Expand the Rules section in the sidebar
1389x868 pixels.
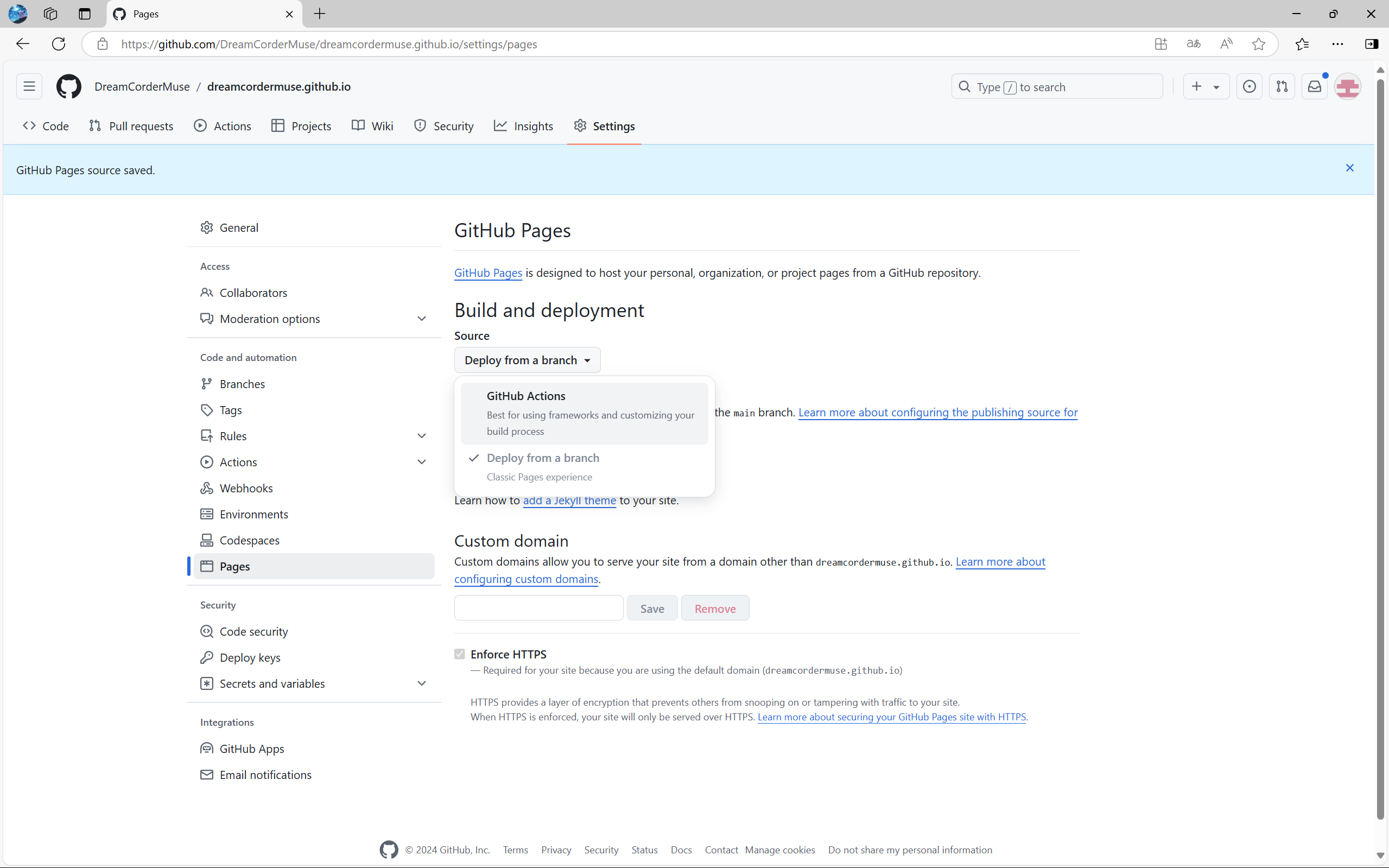point(421,436)
